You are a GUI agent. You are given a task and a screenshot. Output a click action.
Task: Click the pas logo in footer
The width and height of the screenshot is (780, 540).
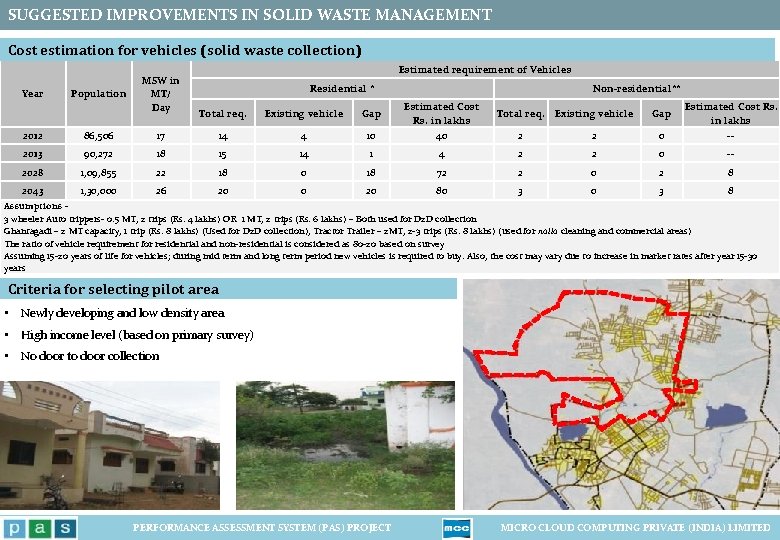click(40, 528)
